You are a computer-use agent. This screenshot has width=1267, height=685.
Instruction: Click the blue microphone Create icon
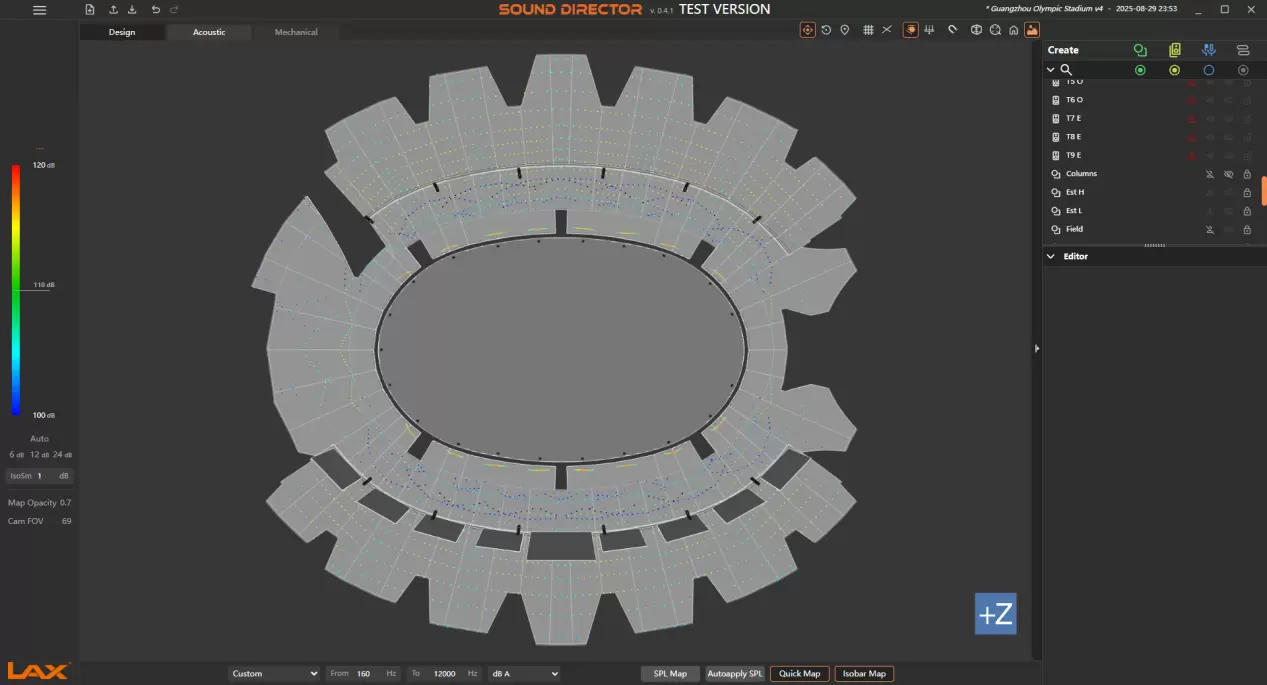1209,50
